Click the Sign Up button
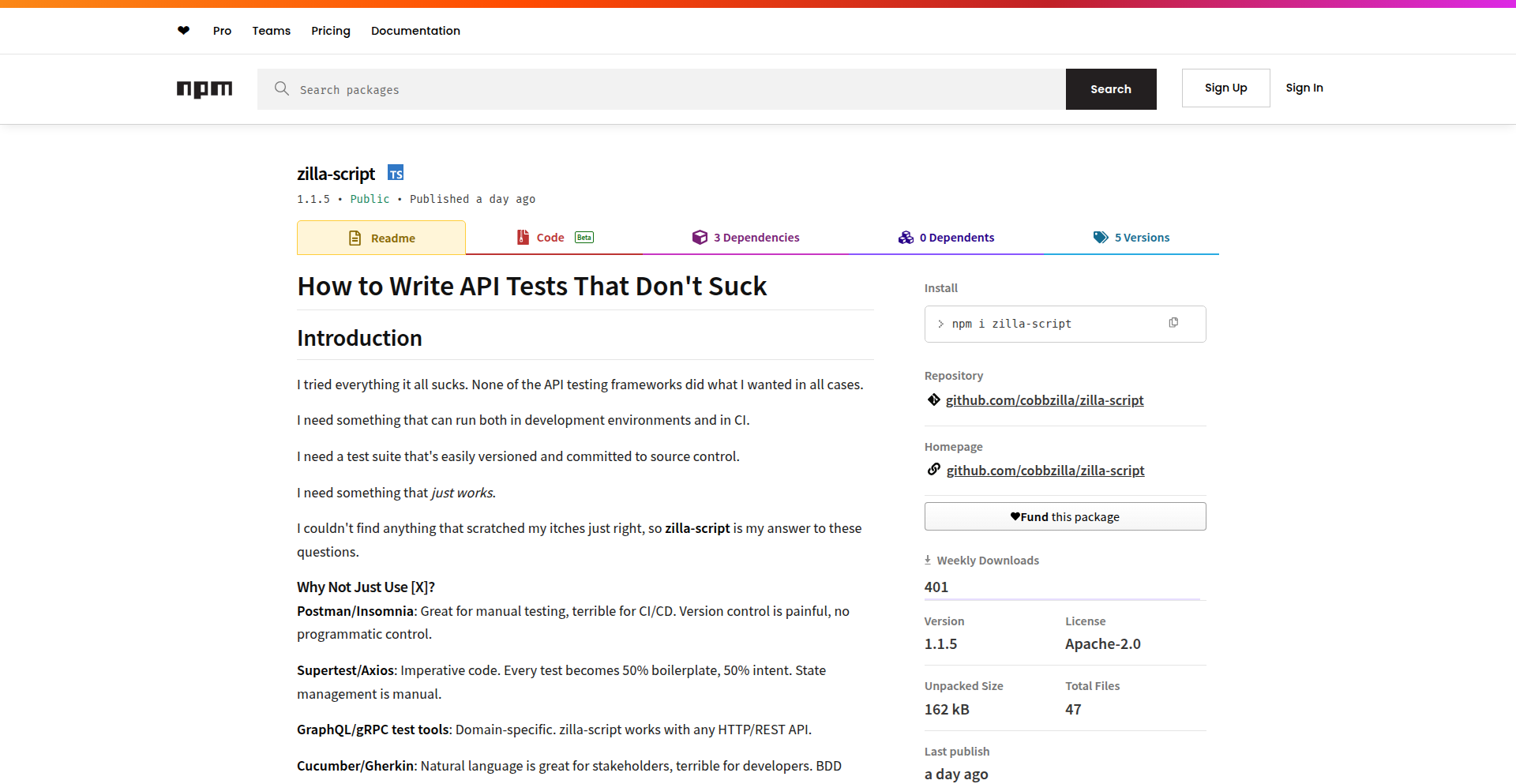The width and height of the screenshot is (1516, 784). pyautogui.click(x=1226, y=88)
